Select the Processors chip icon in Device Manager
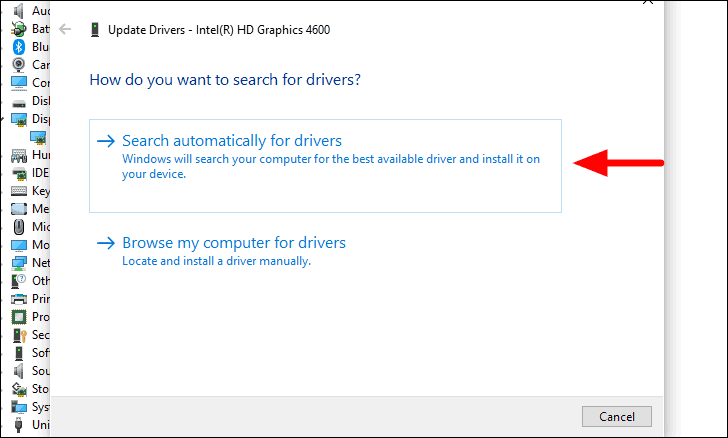Viewport: 728px width, 438px height. pos(19,317)
